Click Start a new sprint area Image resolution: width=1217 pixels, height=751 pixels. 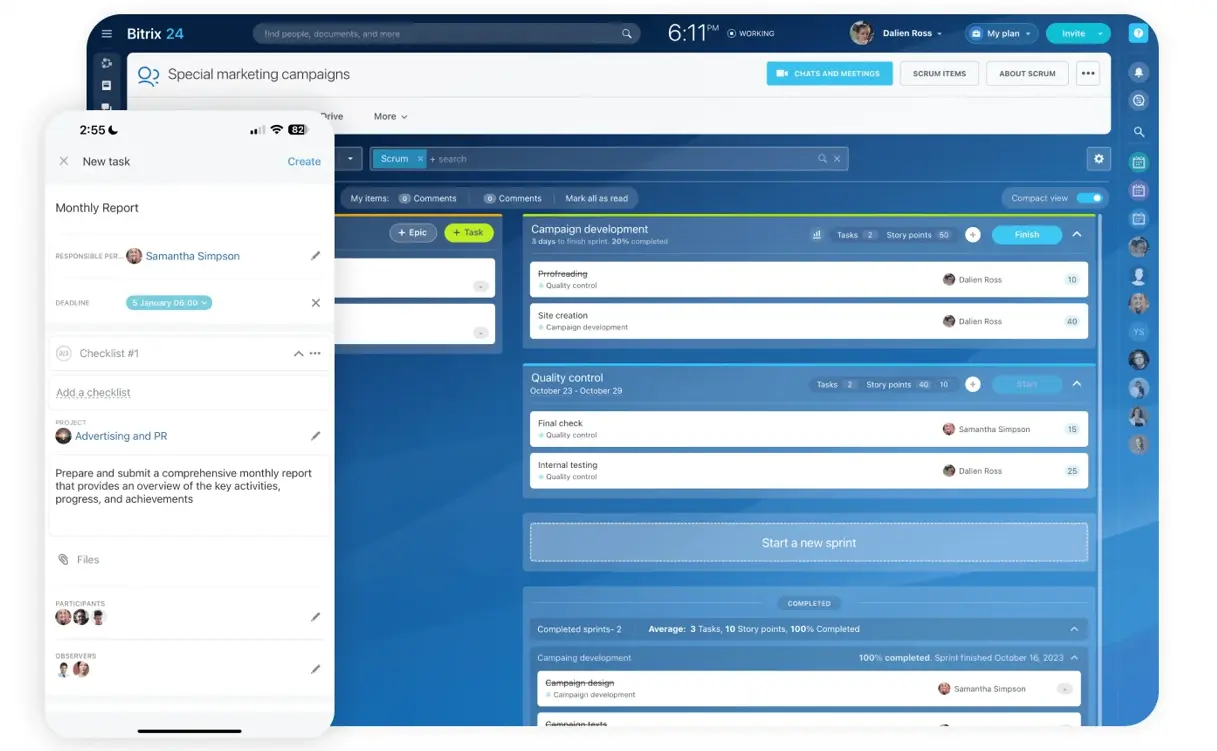808,543
